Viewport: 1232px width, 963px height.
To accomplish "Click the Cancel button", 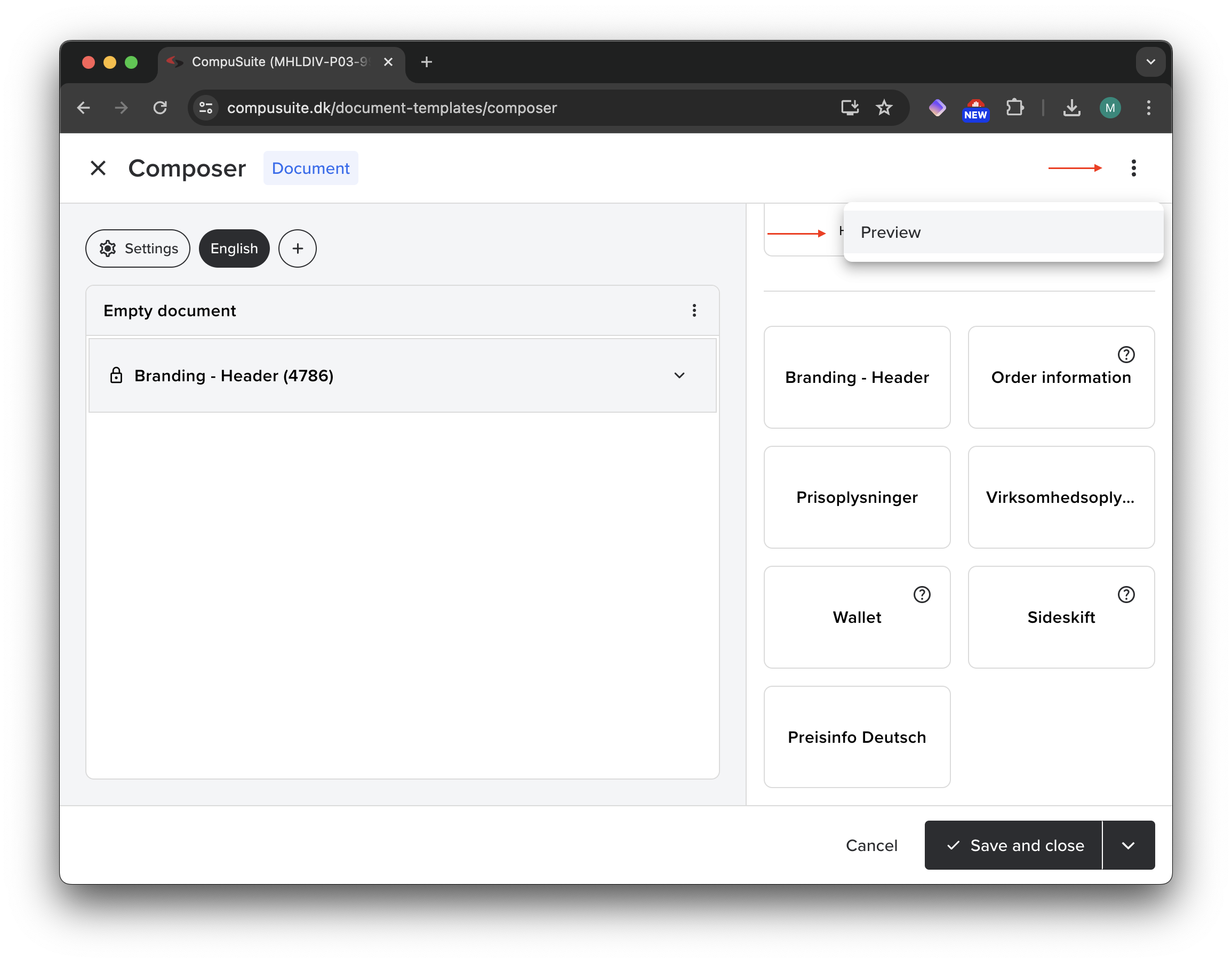I will coord(871,845).
